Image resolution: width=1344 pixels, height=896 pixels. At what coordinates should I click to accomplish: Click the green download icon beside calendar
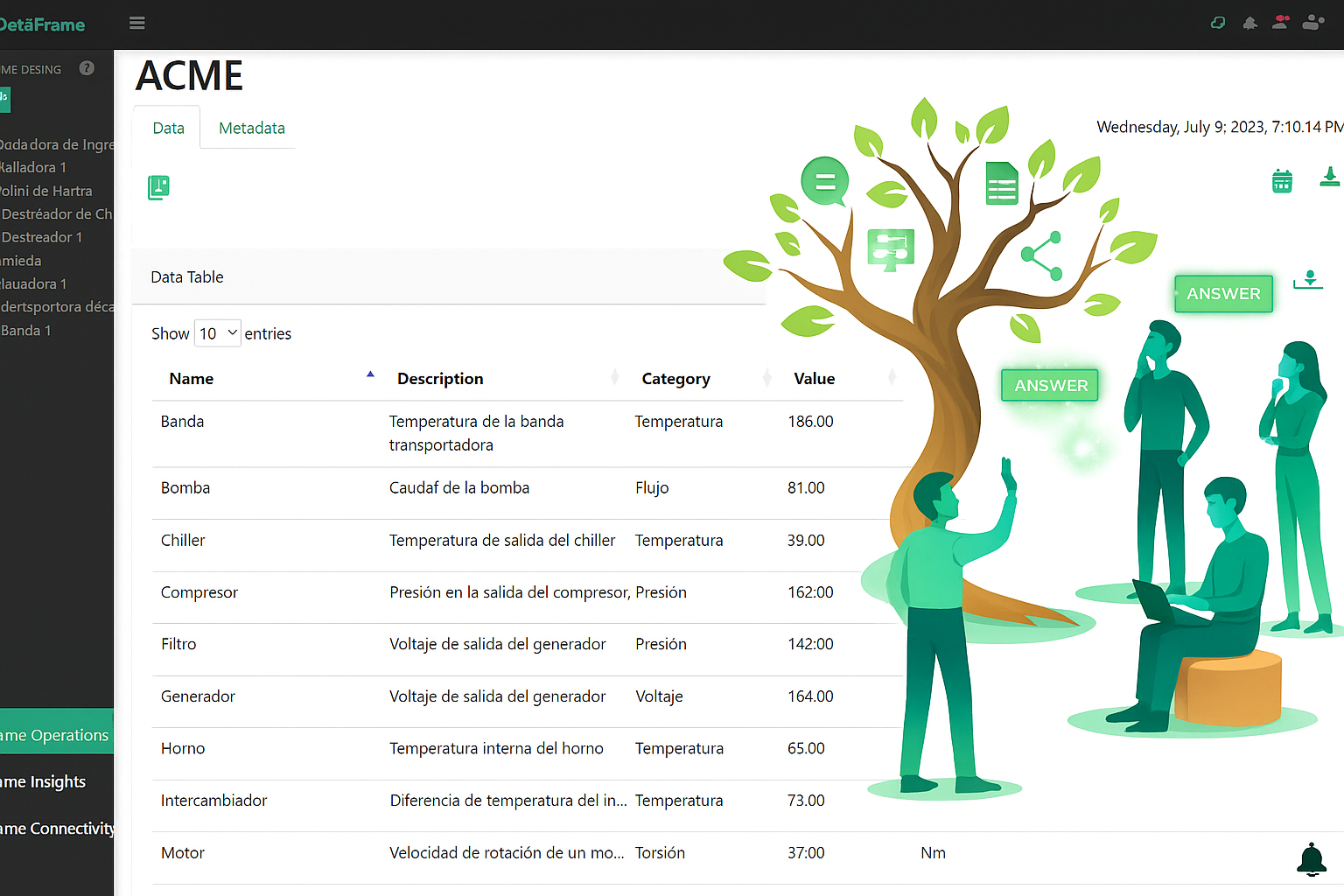(x=1329, y=178)
